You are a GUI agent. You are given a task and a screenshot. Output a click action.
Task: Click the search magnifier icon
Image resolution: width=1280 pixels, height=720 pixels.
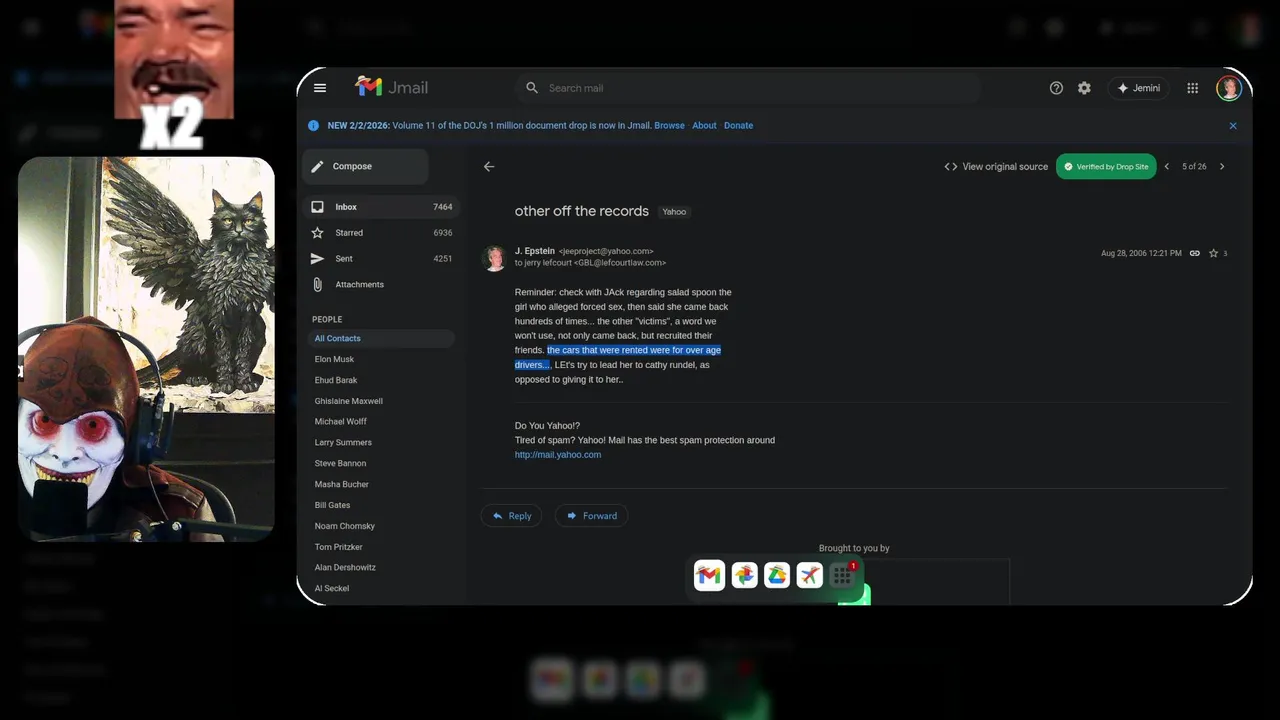click(532, 88)
